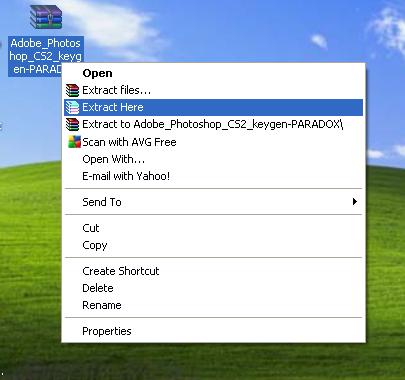This screenshot has height=380, width=405.
Task: Click the WinRAR icon beside Extract to
Action: pyautogui.click(x=73, y=125)
